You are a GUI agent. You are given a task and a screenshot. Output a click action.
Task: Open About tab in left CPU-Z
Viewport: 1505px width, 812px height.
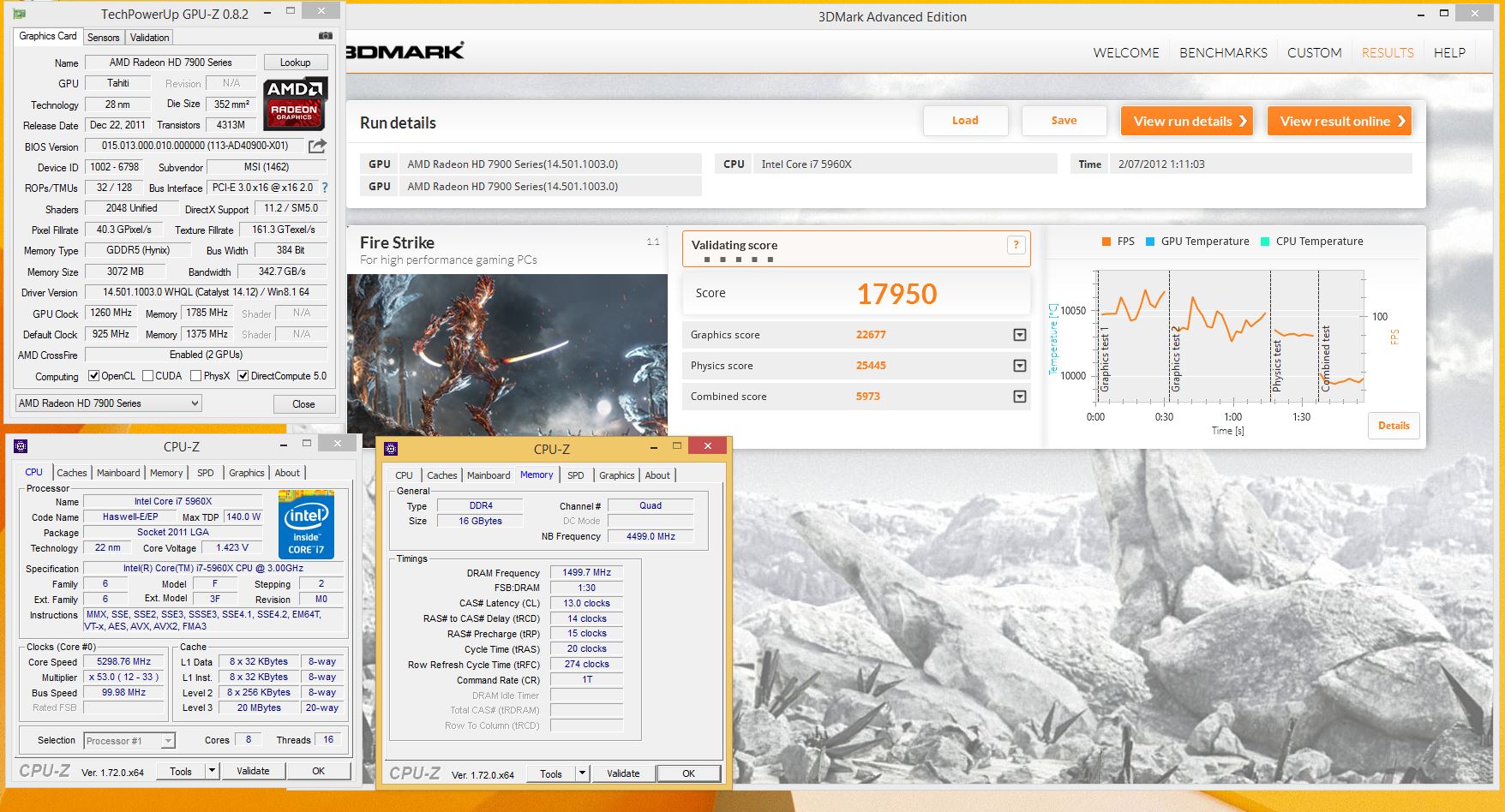click(x=287, y=473)
